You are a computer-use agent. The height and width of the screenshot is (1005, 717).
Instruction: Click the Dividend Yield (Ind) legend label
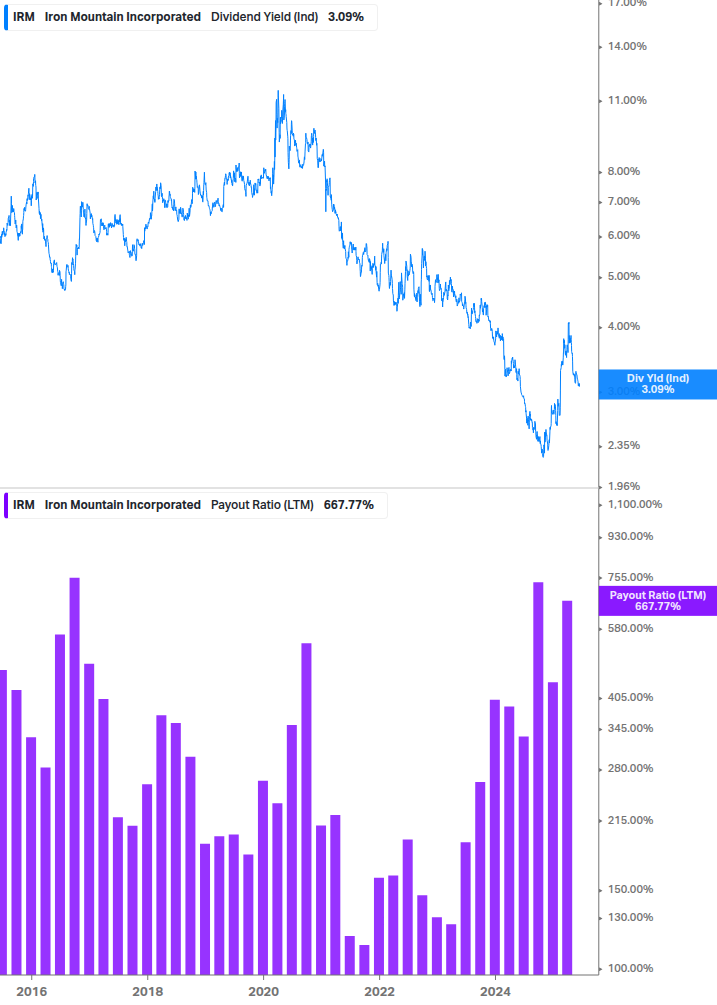pos(264,17)
